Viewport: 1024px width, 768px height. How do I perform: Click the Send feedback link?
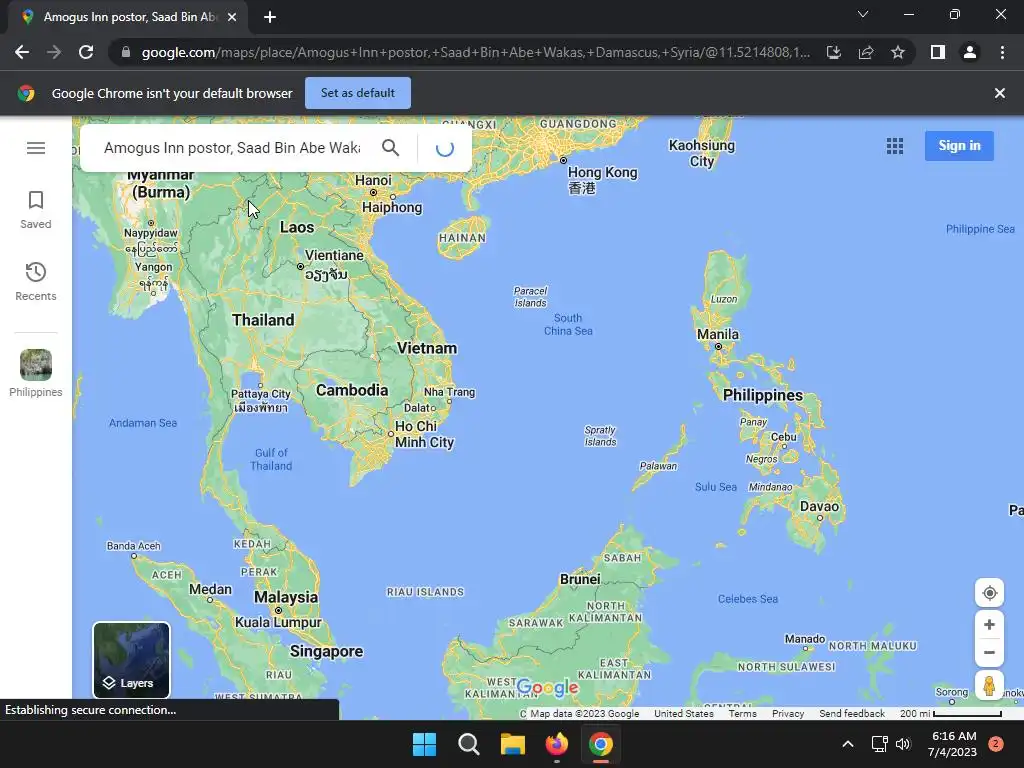coord(852,713)
